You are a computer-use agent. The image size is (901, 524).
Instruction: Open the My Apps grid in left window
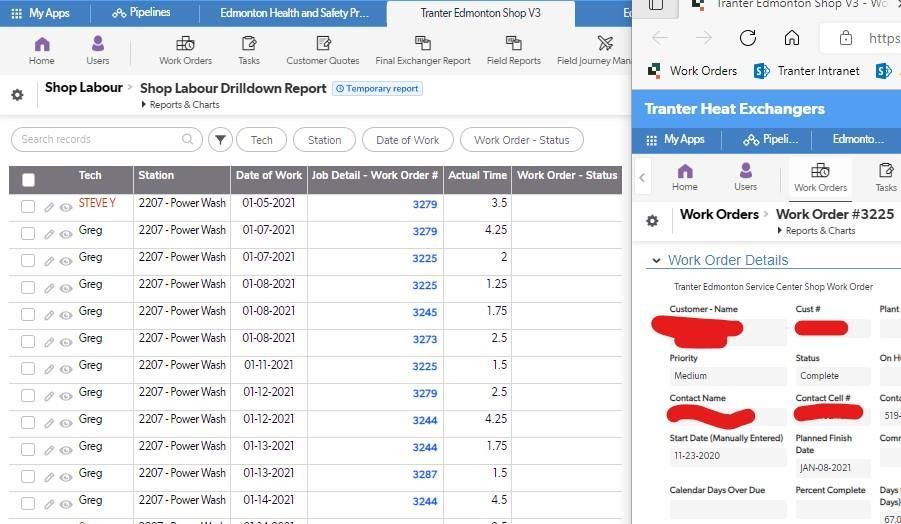pyautogui.click(x=40, y=13)
